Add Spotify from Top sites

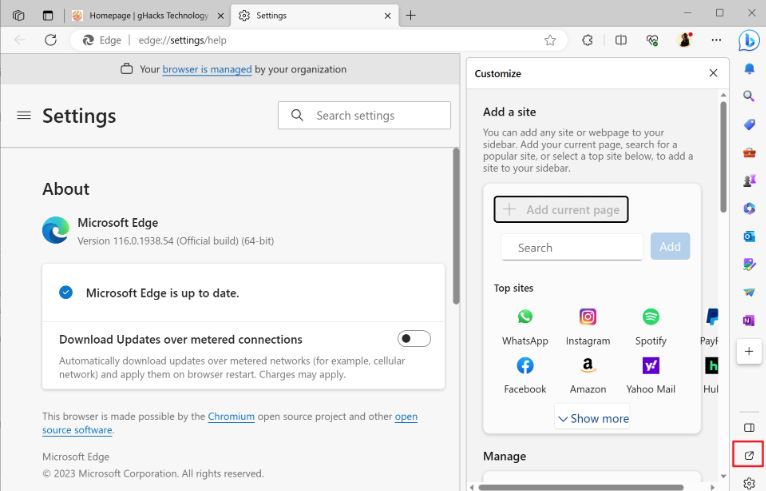pos(651,327)
